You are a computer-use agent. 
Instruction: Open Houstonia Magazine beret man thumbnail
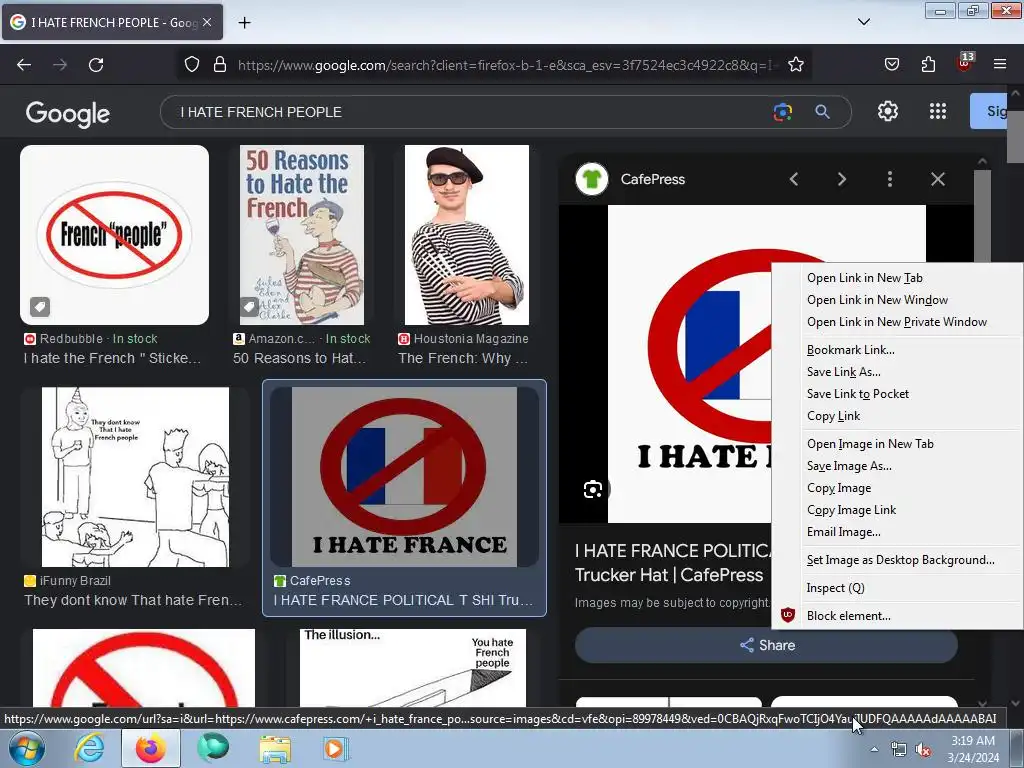point(467,235)
